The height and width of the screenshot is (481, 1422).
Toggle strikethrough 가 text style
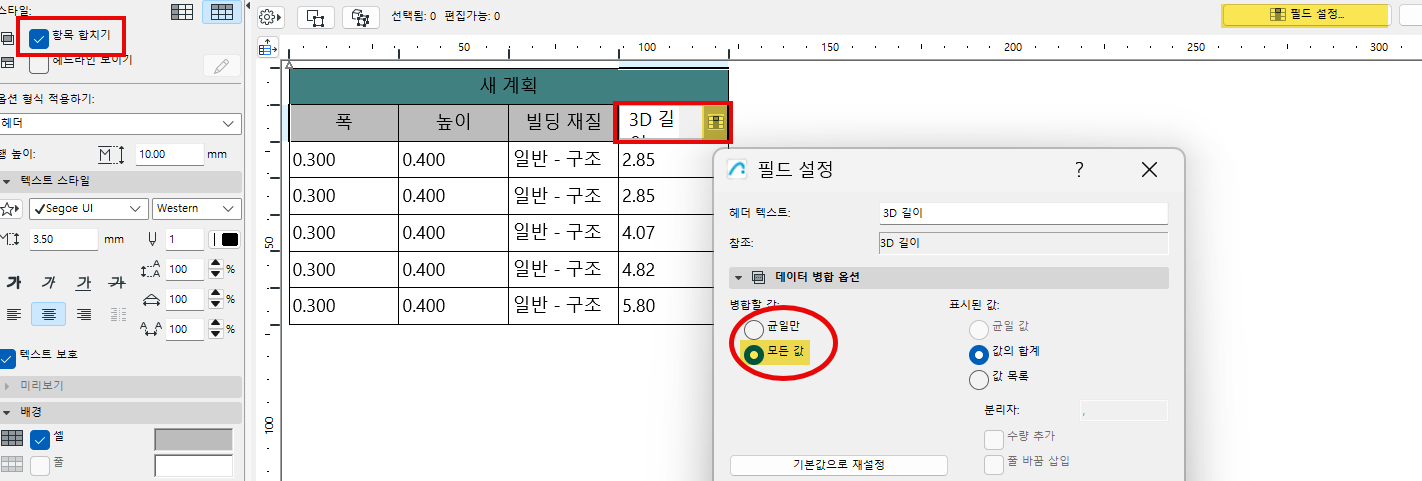[117, 282]
